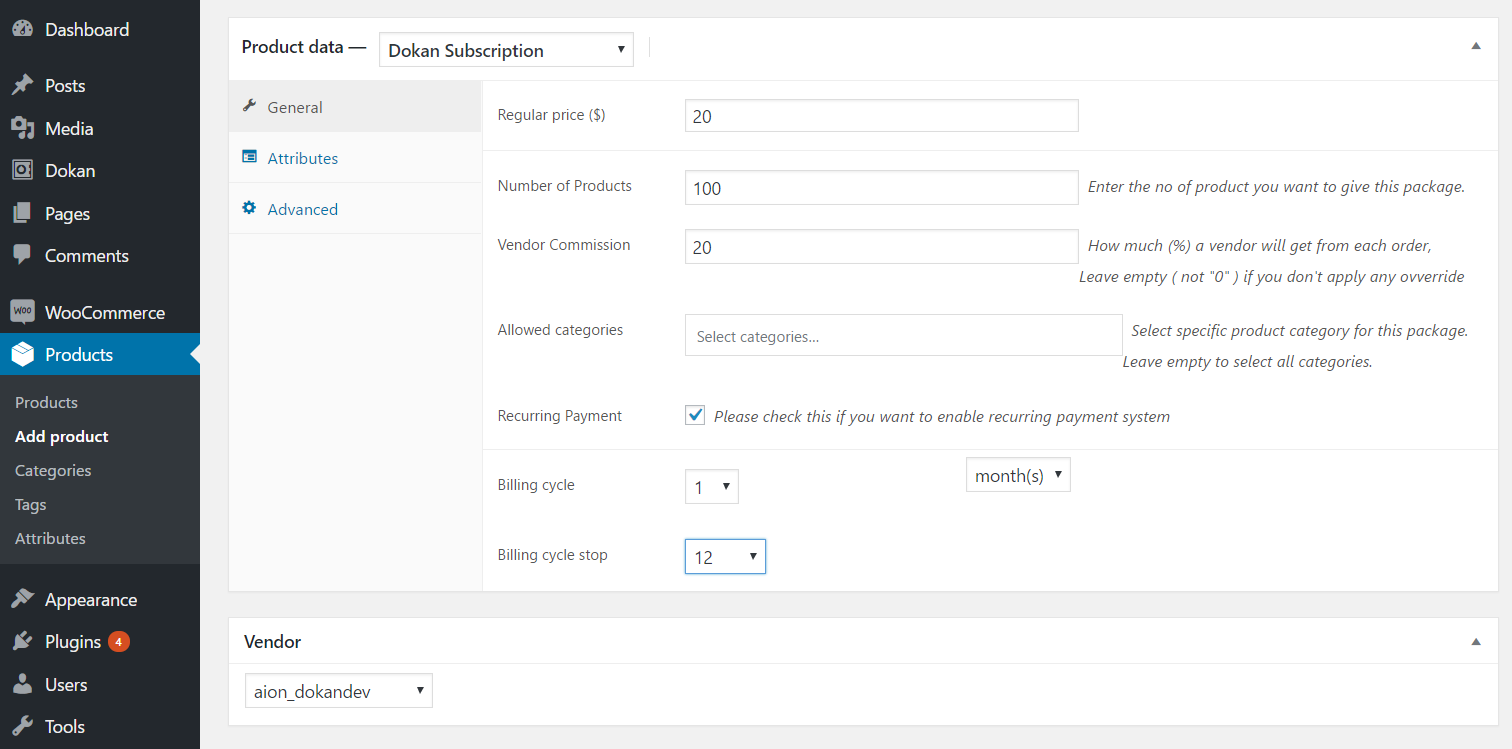Open the Add product submenu link
The height and width of the screenshot is (749, 1512).
point(62,436)
